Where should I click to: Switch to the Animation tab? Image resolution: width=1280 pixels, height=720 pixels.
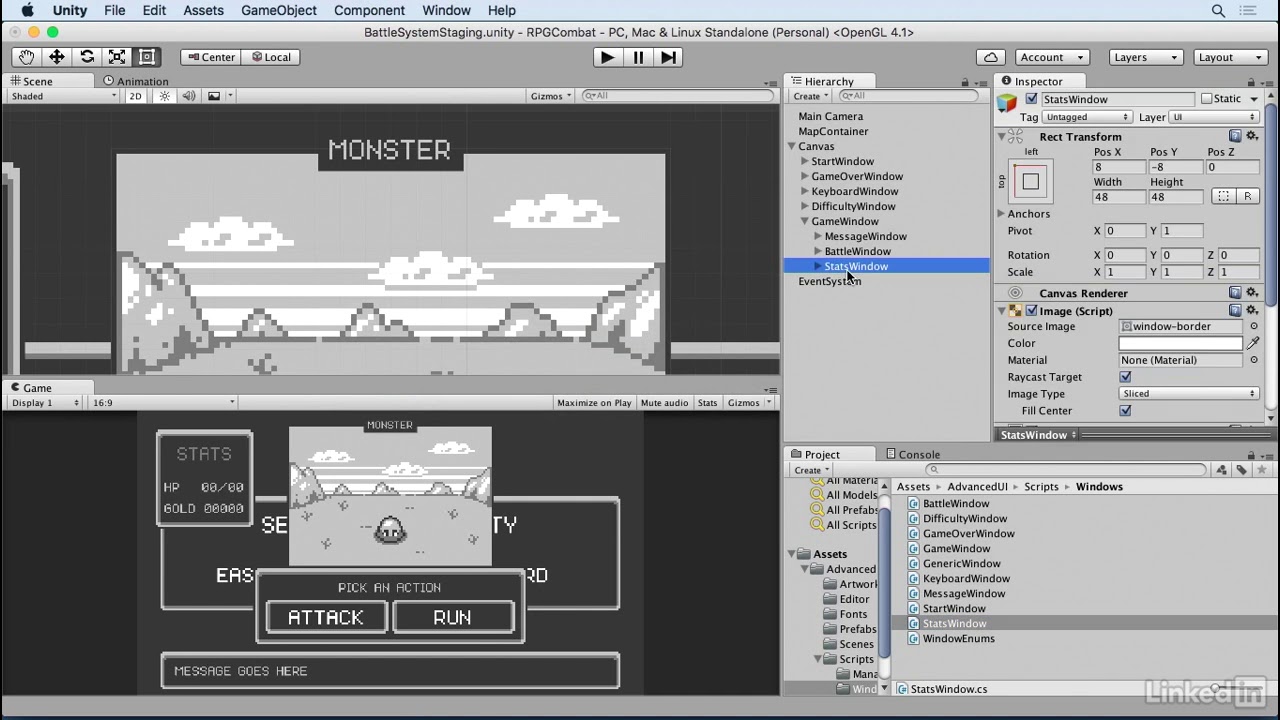click(136, 81)
